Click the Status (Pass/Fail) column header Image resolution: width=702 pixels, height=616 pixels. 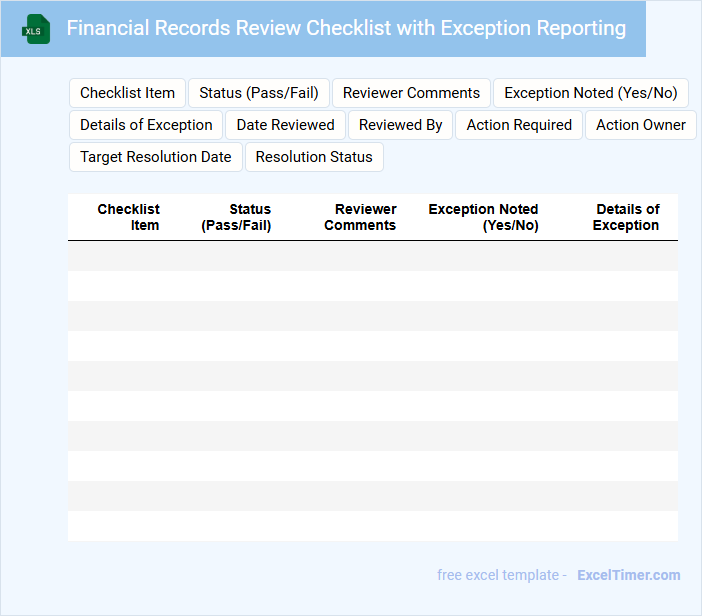pyautogui.click(x=237, y=217)
